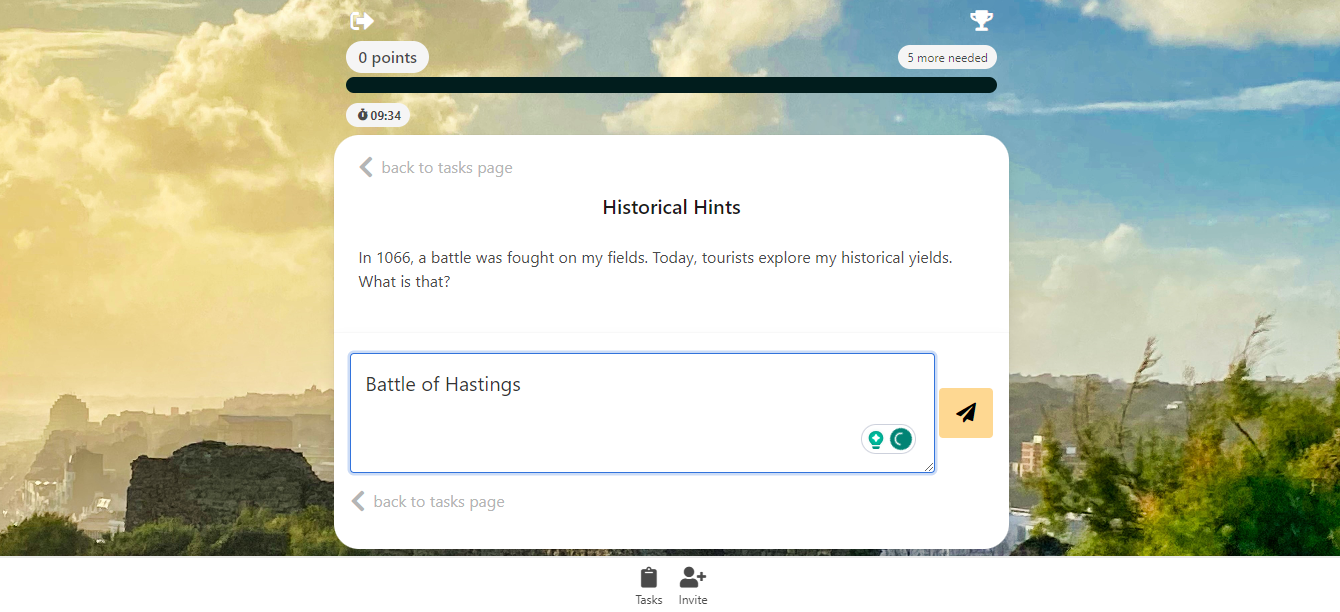Click the dark points progress bar

tap(671, 85)
